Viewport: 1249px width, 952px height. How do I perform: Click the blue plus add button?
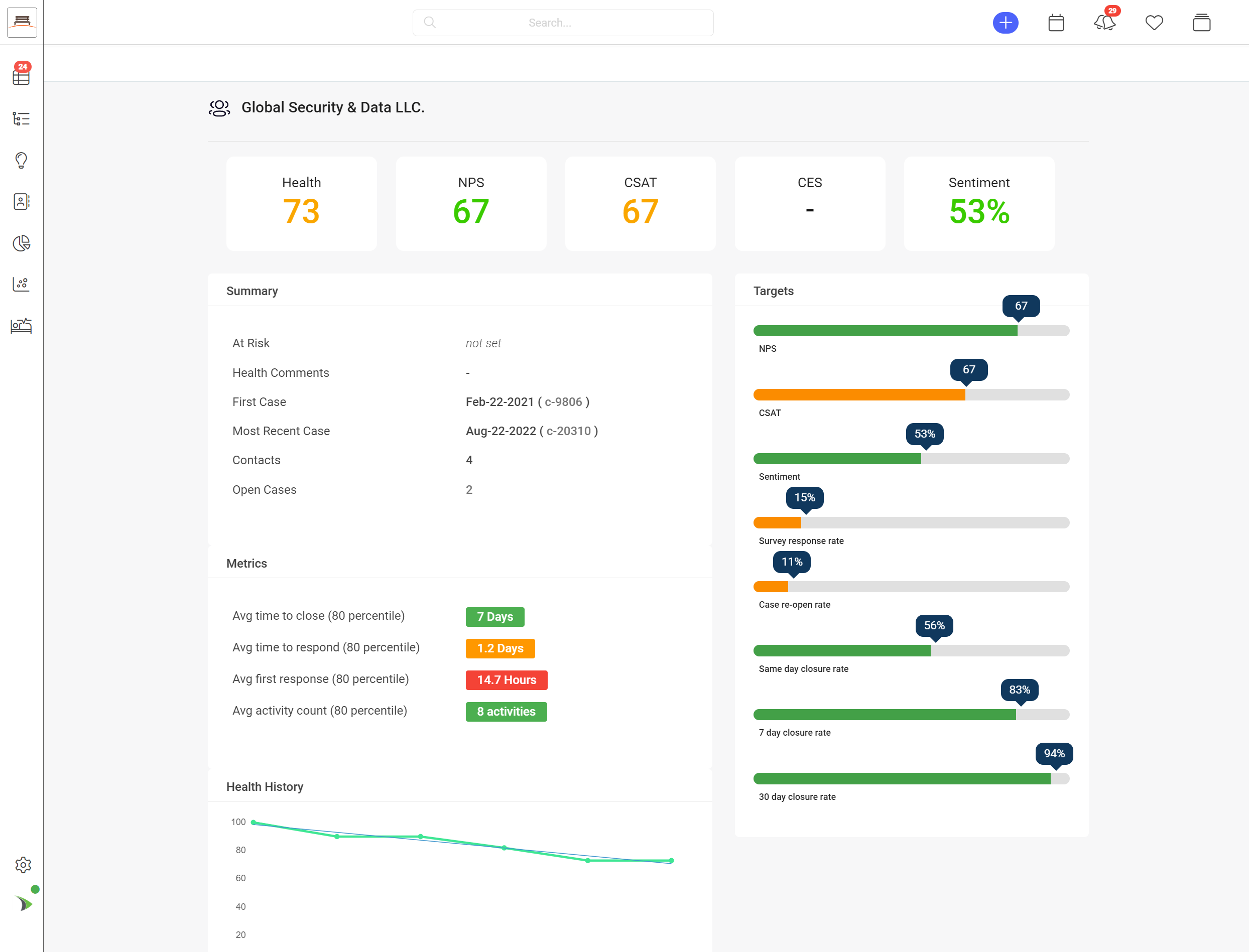click(x=1006, y=23)
